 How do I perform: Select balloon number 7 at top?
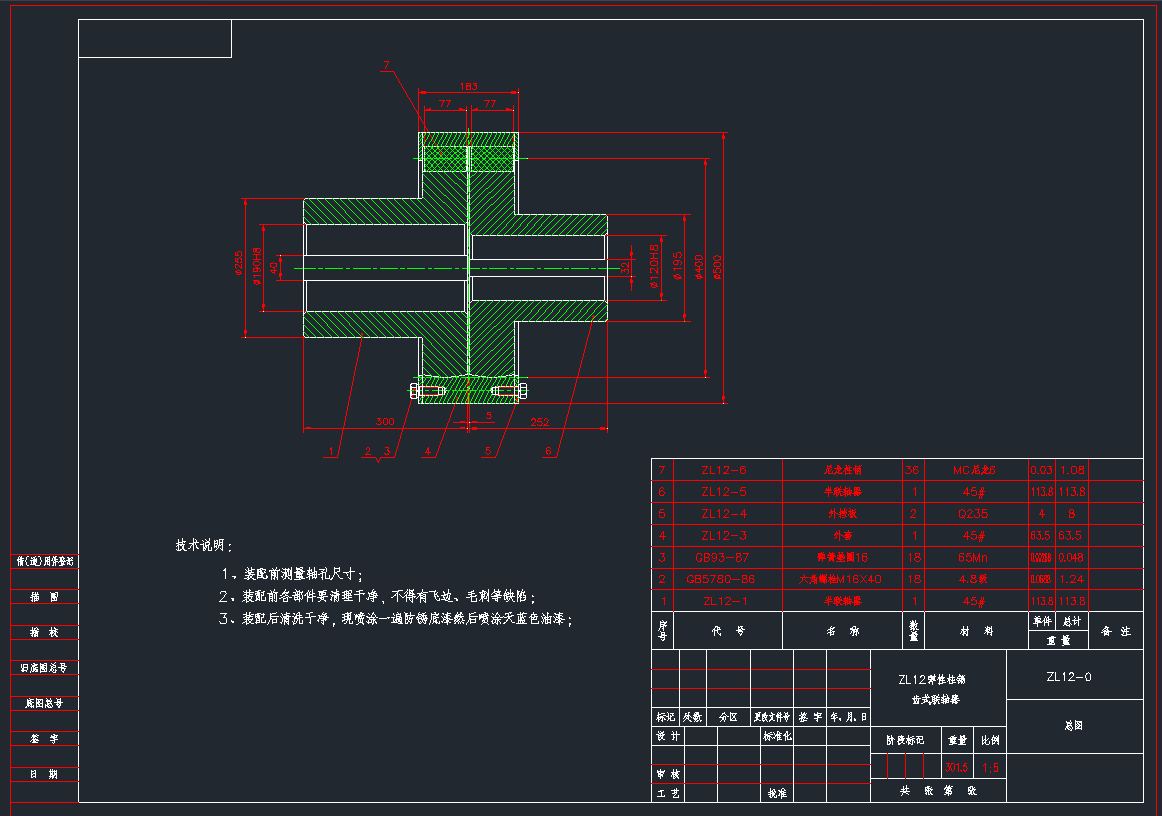tap(386, 66)
